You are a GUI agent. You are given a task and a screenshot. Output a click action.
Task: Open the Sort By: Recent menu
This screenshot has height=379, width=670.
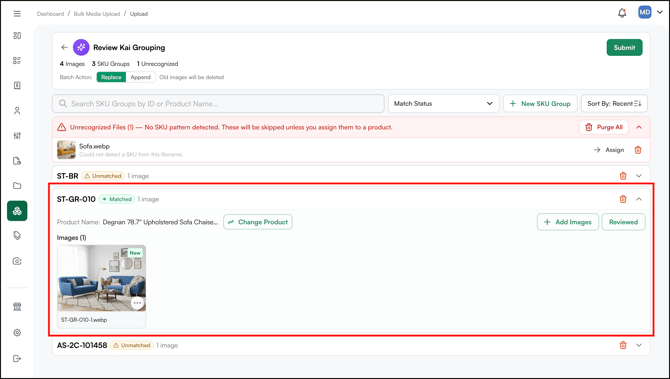(x=614, y=103)
